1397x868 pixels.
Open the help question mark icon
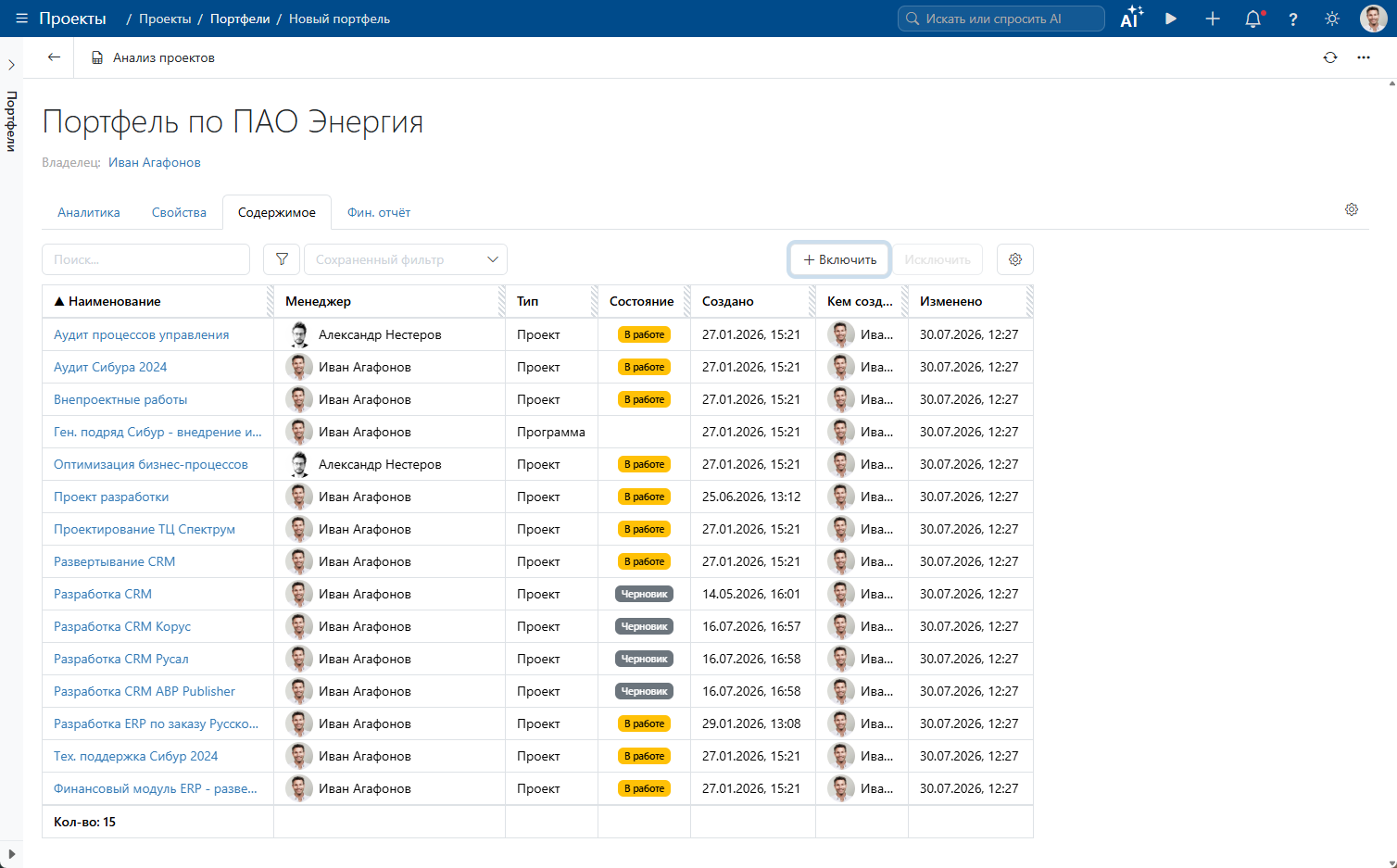[1293, 19]
